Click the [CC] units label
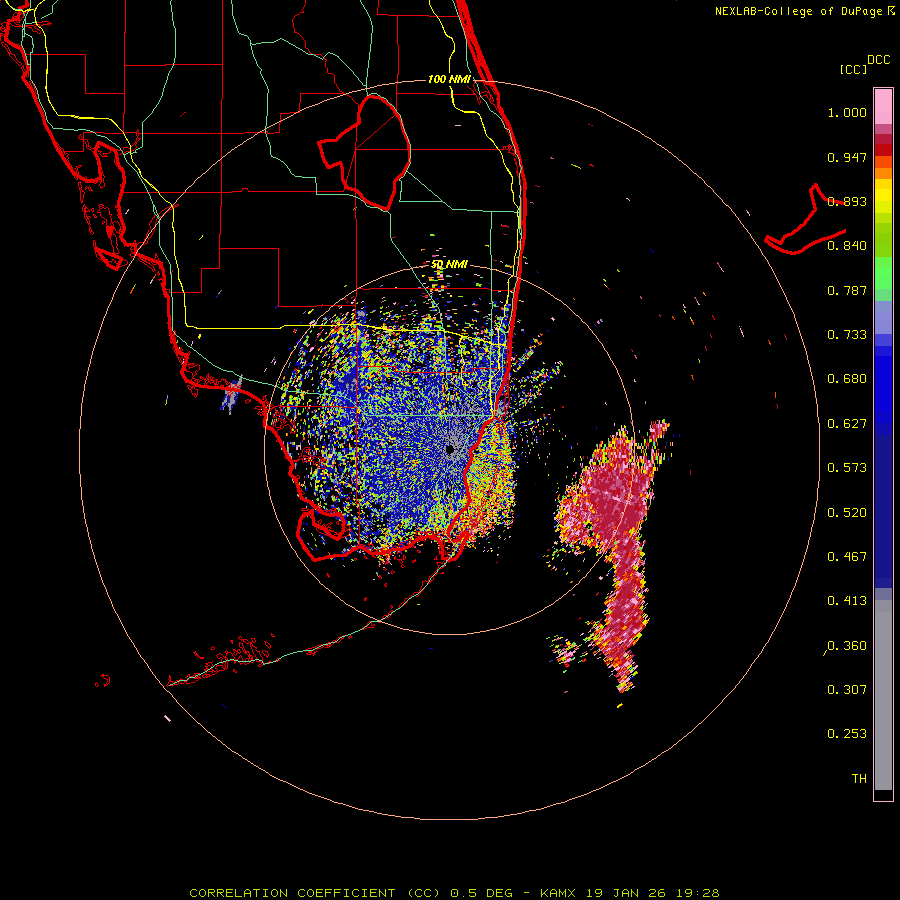The height and width of the screenshot is (900, 900). 853,70
